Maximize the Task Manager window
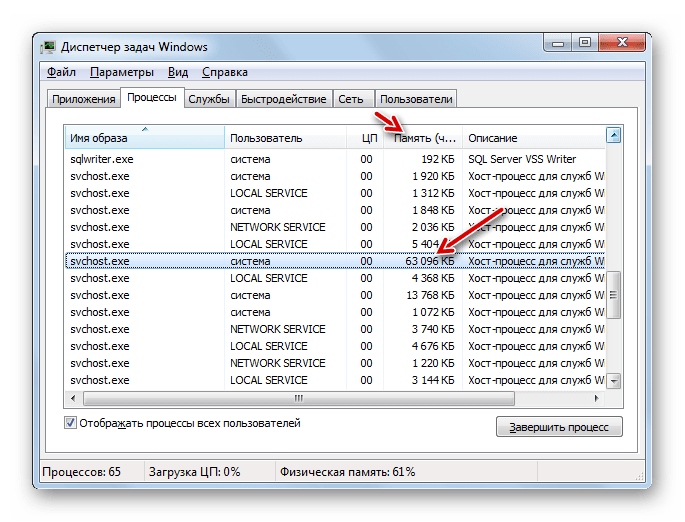The image size is (685, 522). [x=585, y=43]
